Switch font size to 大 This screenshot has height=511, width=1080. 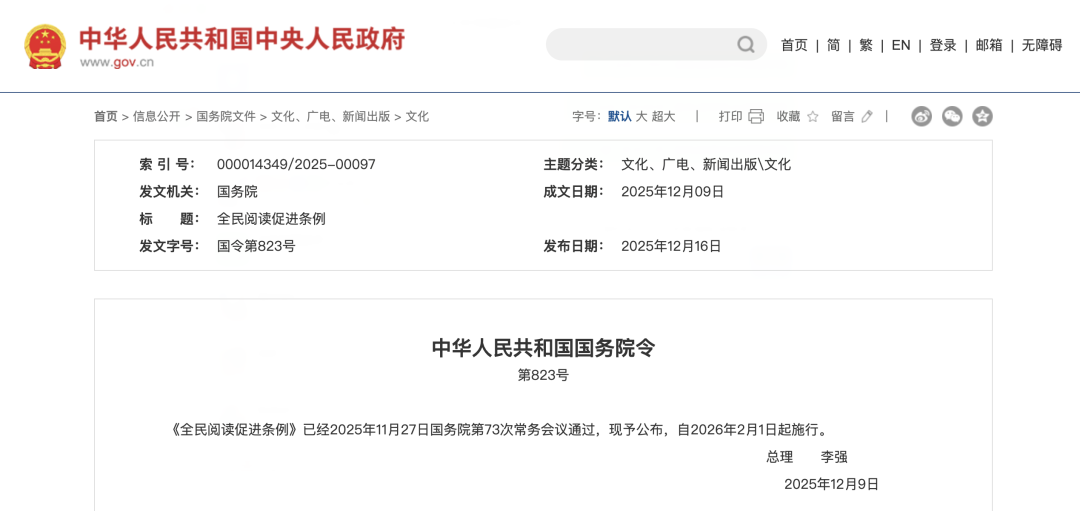click(642, 116)
